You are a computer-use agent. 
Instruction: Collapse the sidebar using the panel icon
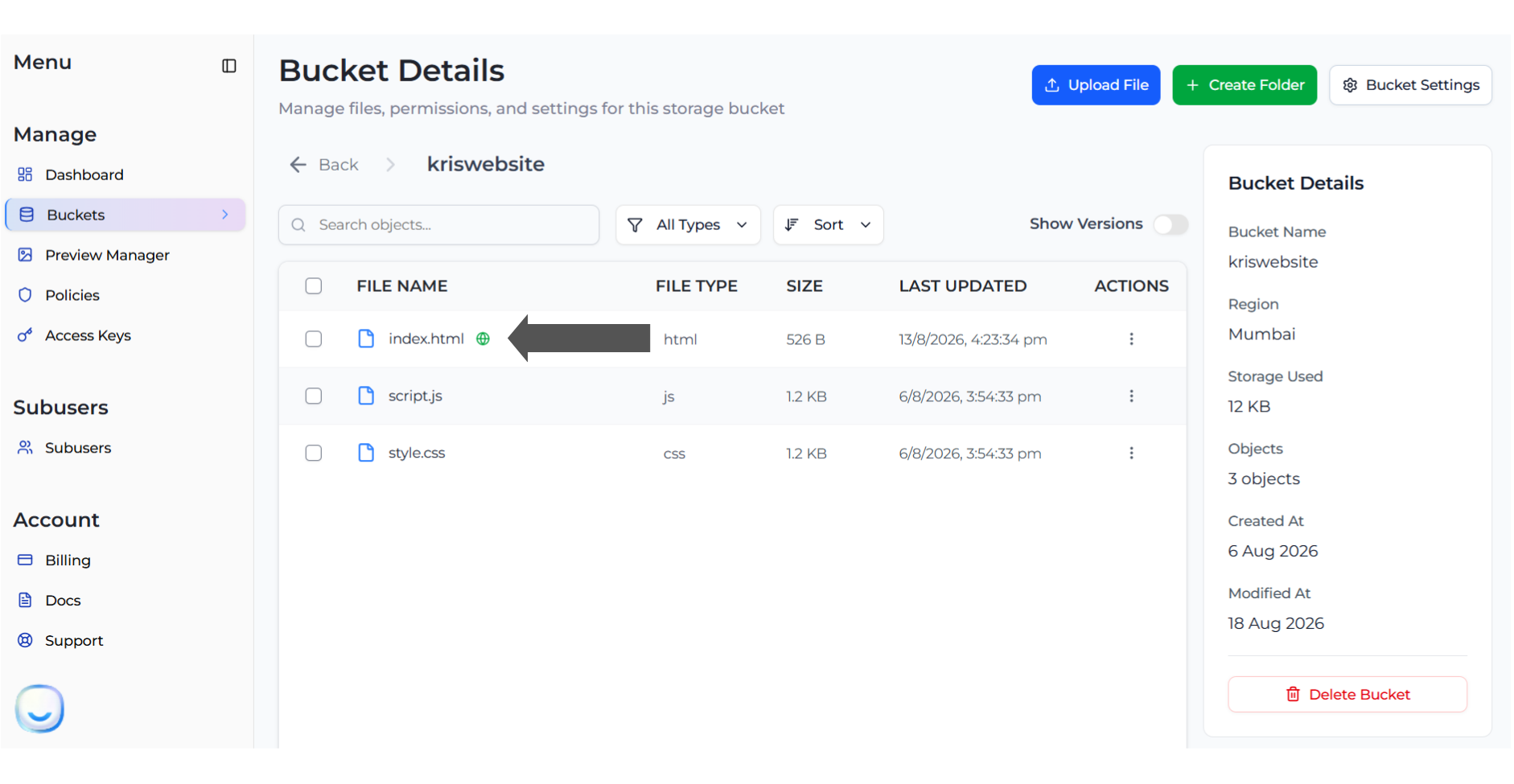[x=229, y=66]
